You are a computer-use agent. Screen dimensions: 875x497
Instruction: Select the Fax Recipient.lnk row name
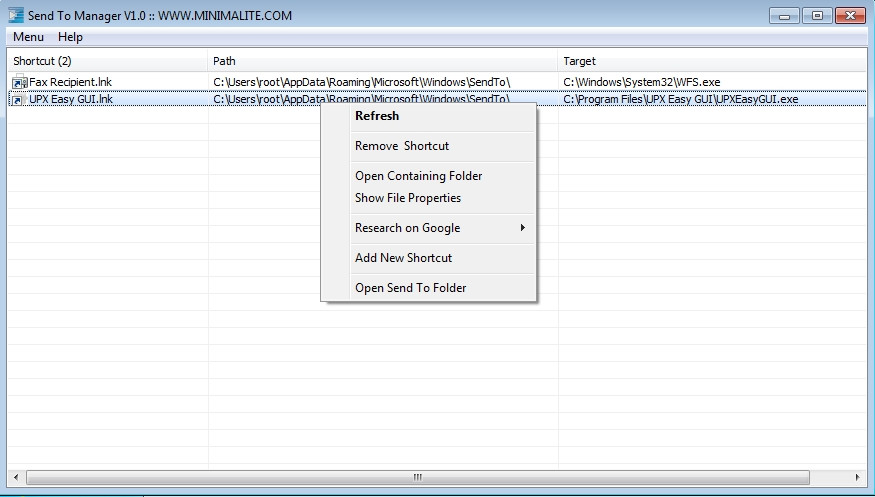[x=70, y=82]
